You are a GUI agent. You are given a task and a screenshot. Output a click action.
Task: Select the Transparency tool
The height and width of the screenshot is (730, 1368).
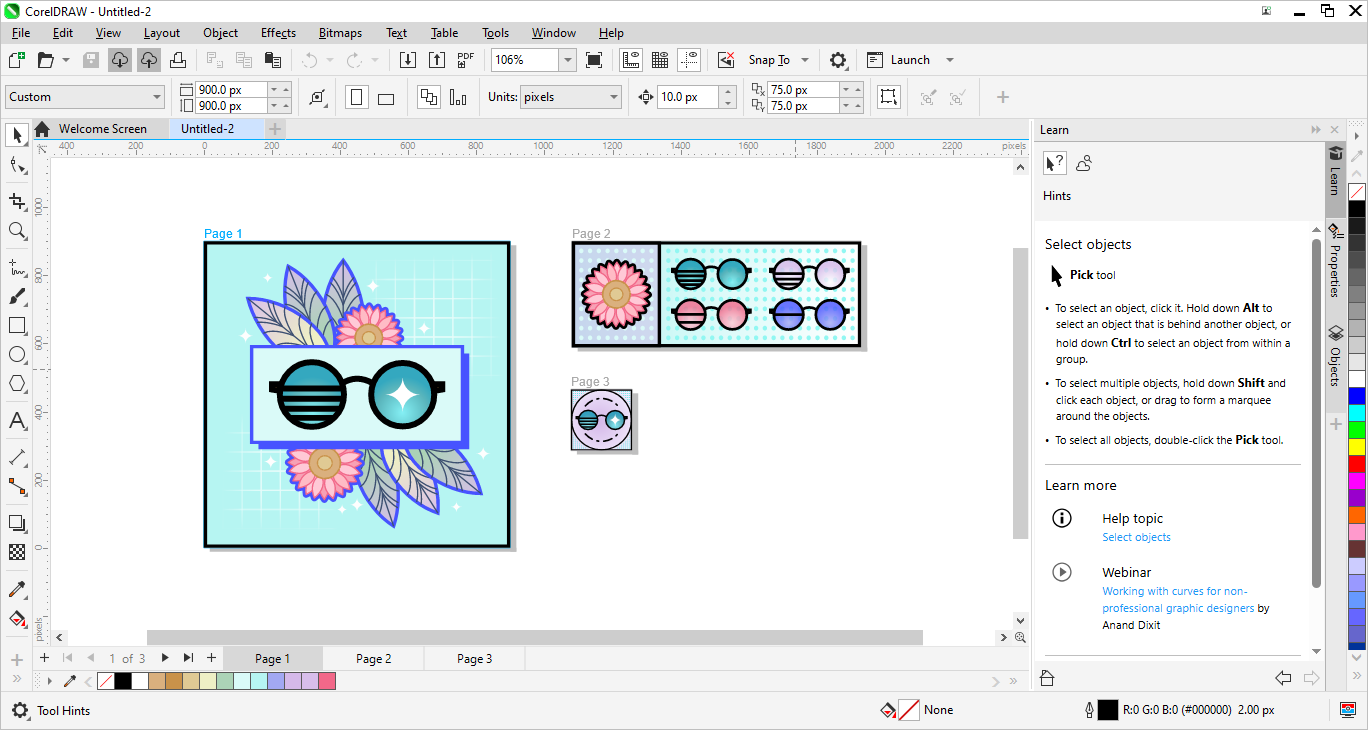pyautogui.click(x=16, y=551)
